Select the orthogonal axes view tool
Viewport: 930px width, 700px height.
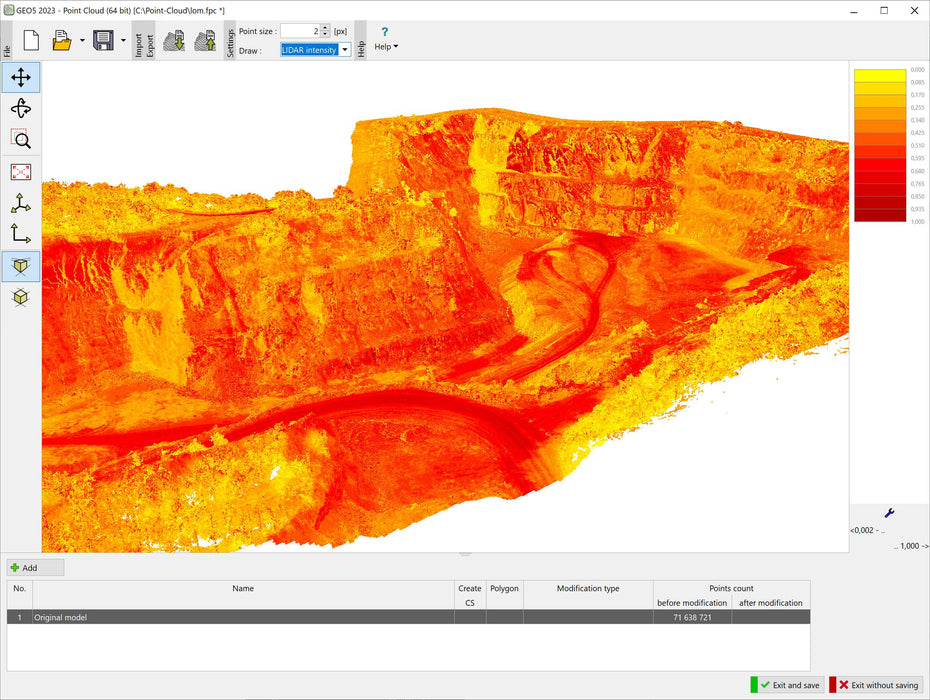[x=21, y=234]
